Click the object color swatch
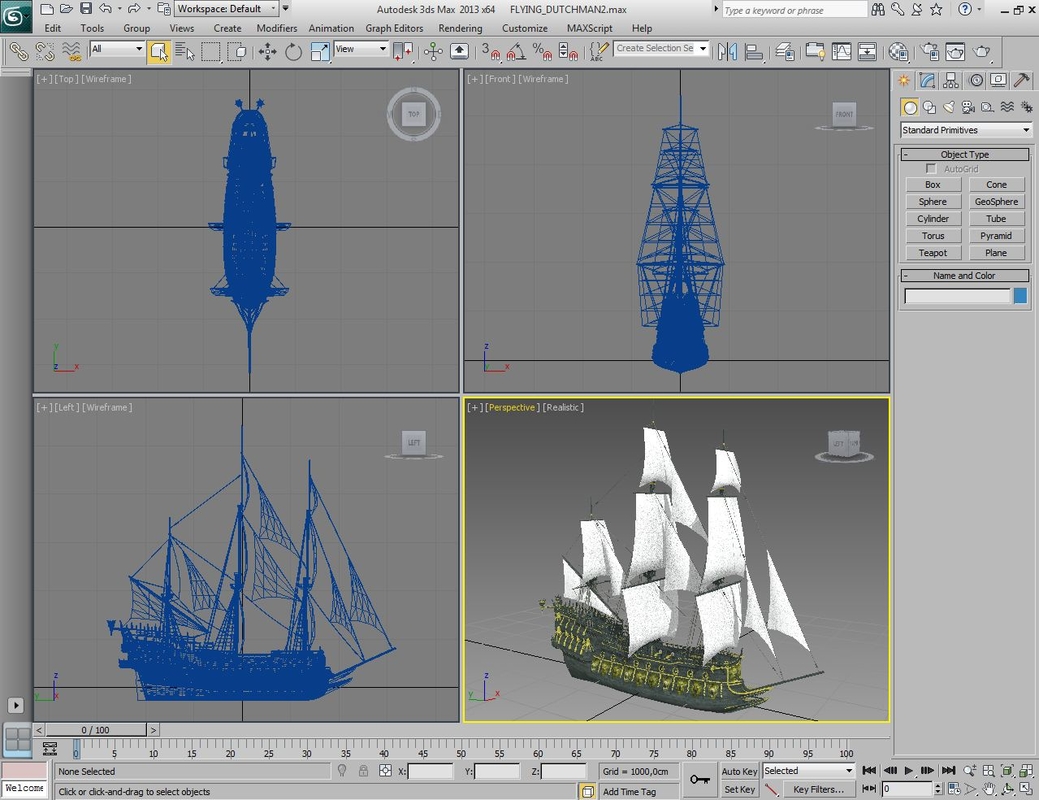1039x800 pixels. click(x=1022, y=295)
